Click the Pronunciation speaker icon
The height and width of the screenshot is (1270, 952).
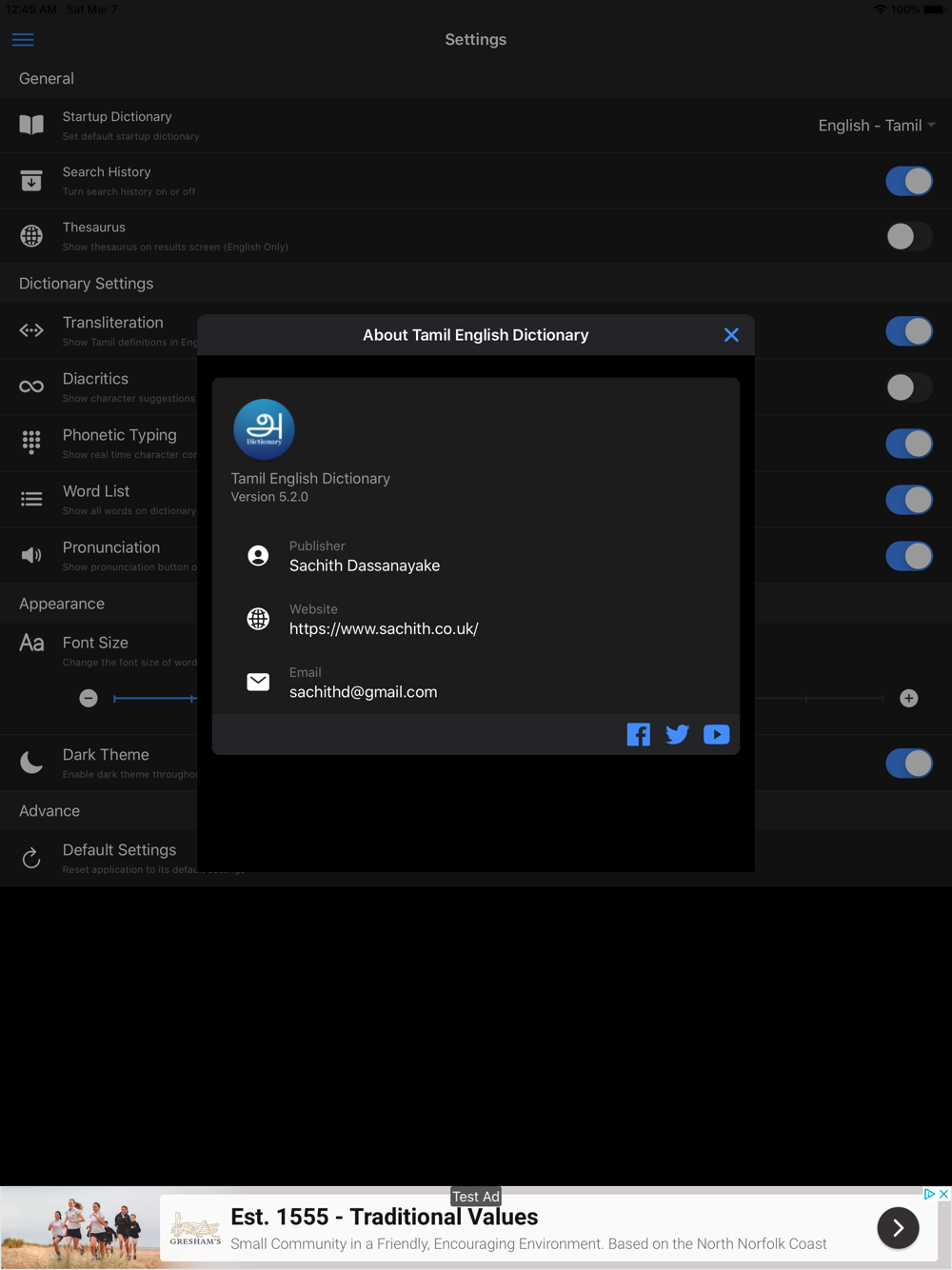31,555
